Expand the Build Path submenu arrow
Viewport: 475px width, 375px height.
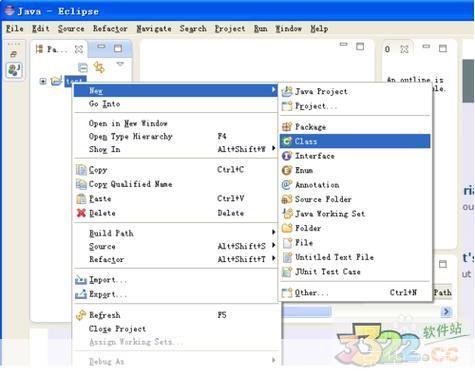click(x=273, y=232)
